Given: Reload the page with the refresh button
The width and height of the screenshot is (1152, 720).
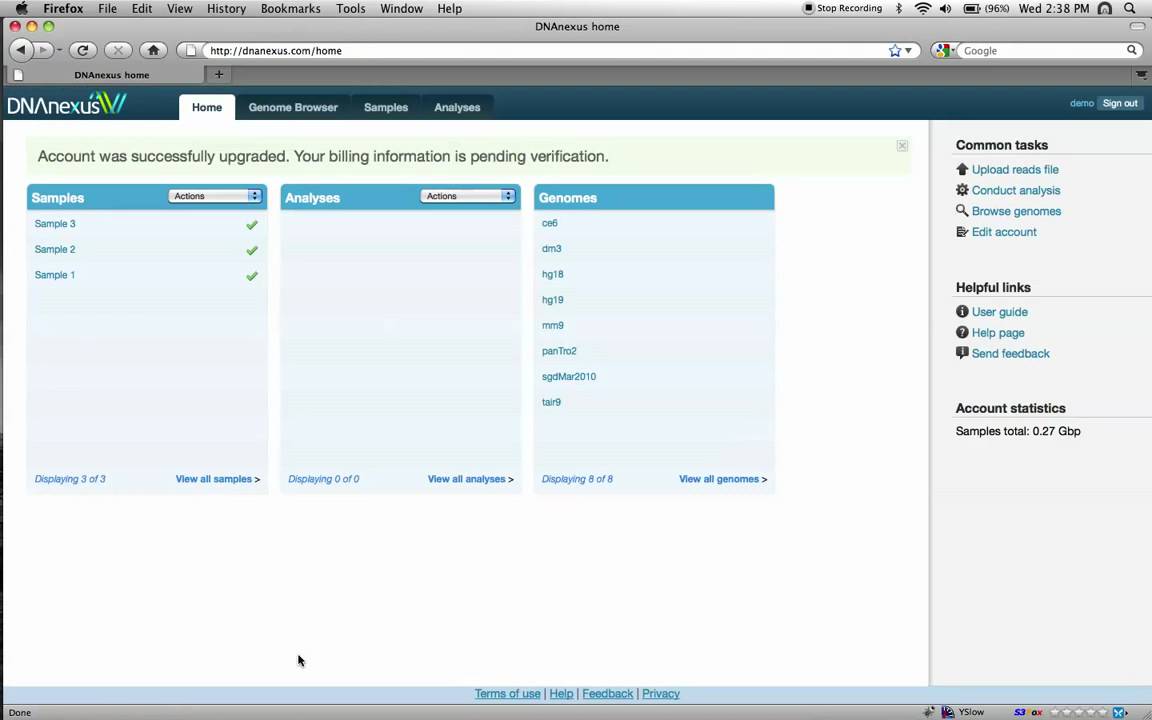Looking at the screenshot, I should [x=82, y=50].
